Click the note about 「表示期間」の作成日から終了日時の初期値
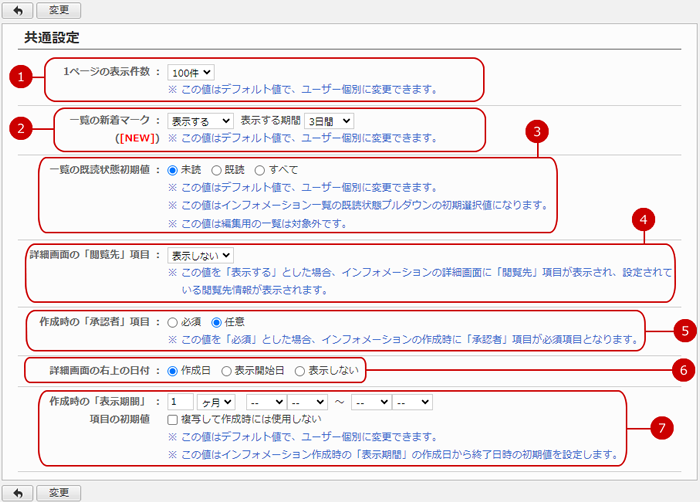 pos(393,454)
